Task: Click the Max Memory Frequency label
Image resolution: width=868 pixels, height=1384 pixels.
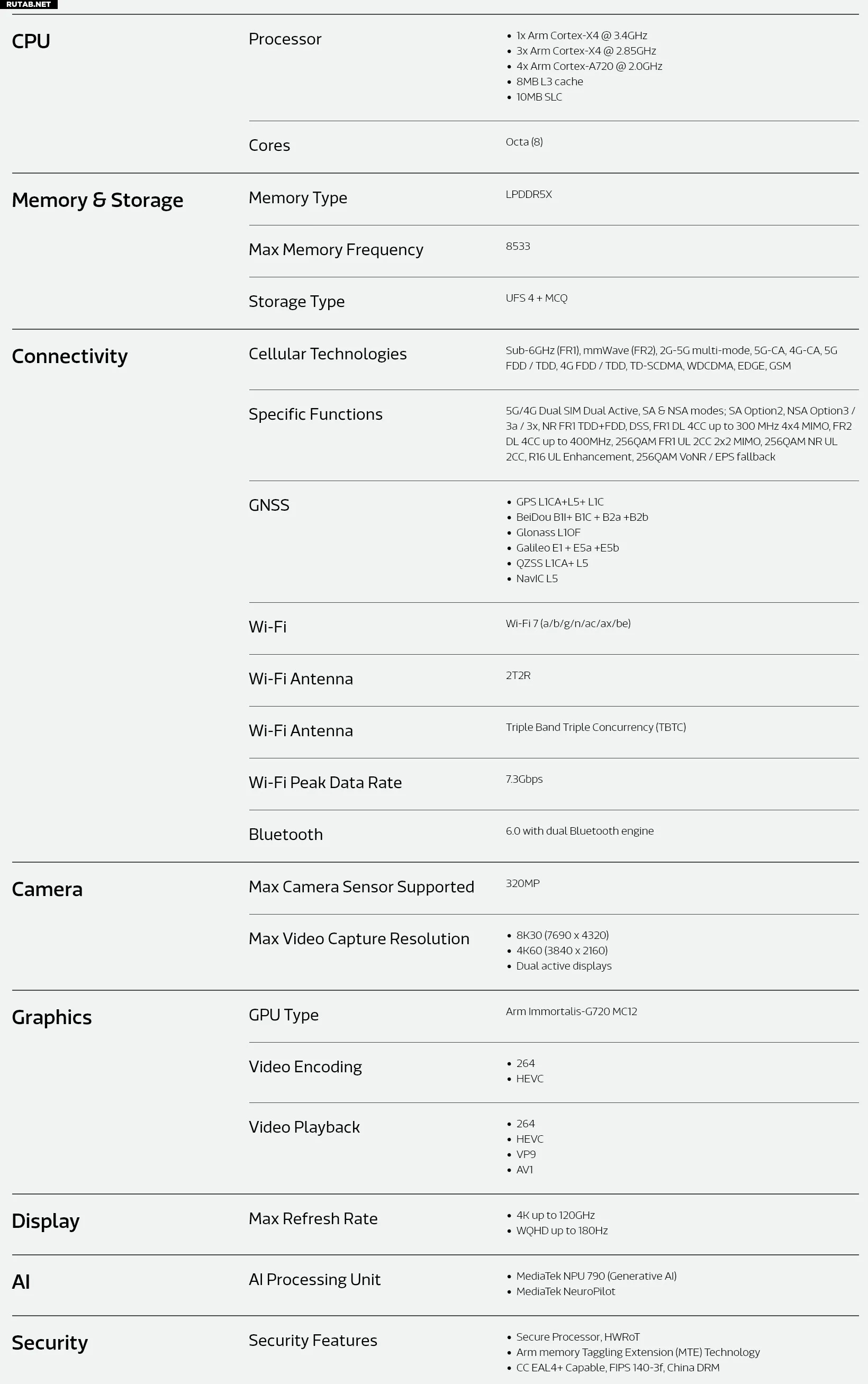Action: point(336,250)
